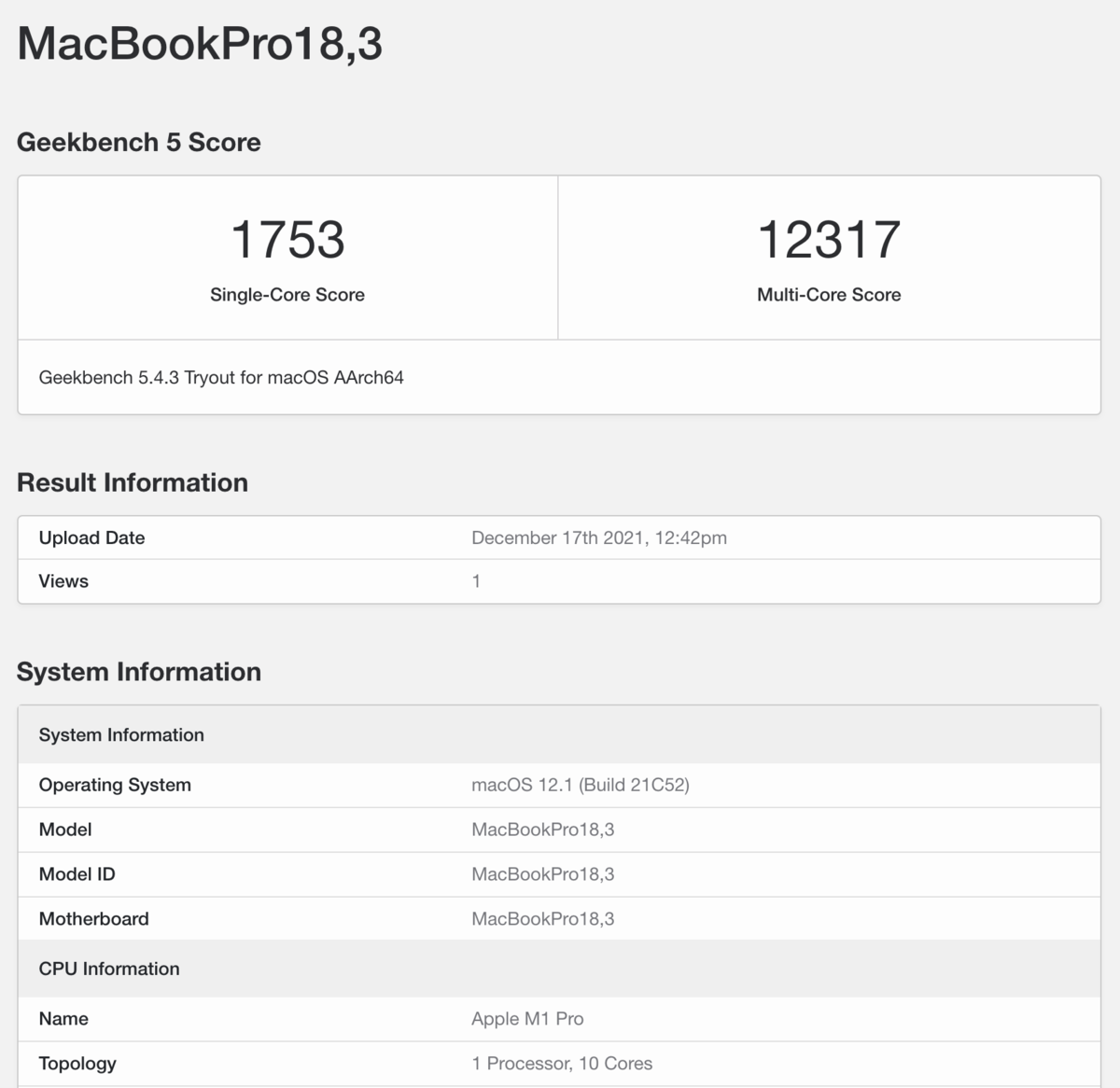Image resolution: width=1120 pixels, height=1088 pixels.
Task: Click the Topology row label
Action: click(77, 1064)
